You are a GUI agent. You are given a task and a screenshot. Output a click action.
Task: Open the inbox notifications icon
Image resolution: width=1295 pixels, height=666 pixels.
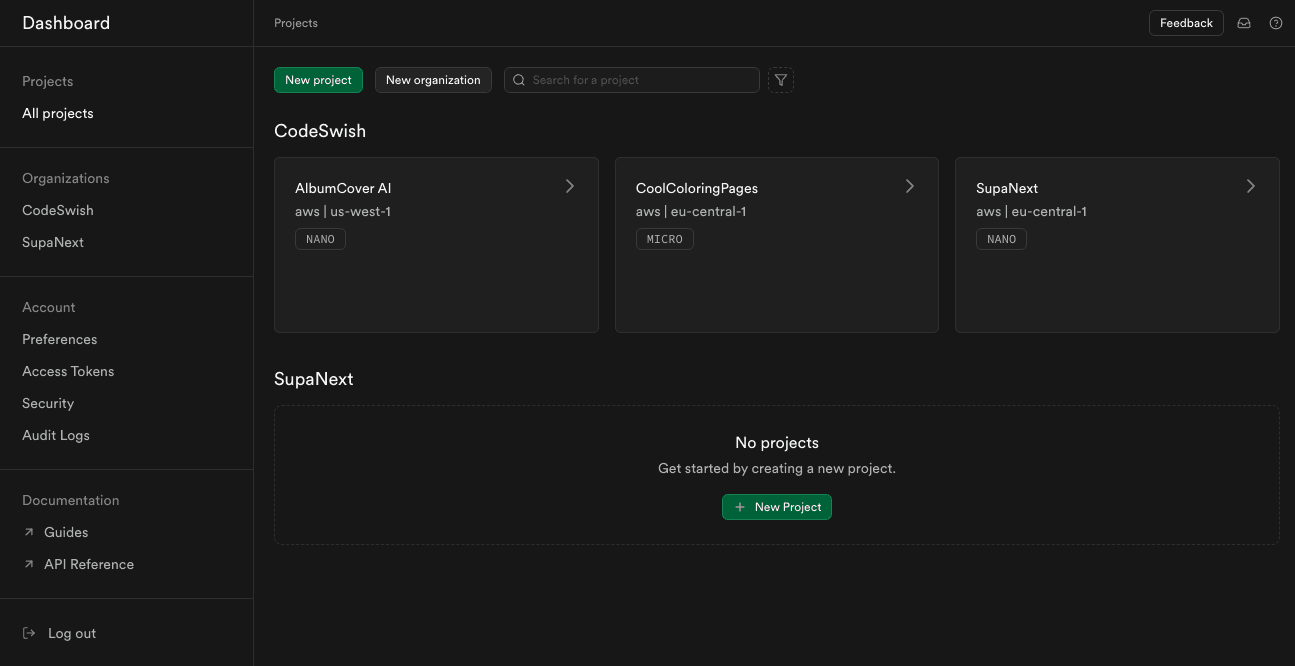[1244, 23]
